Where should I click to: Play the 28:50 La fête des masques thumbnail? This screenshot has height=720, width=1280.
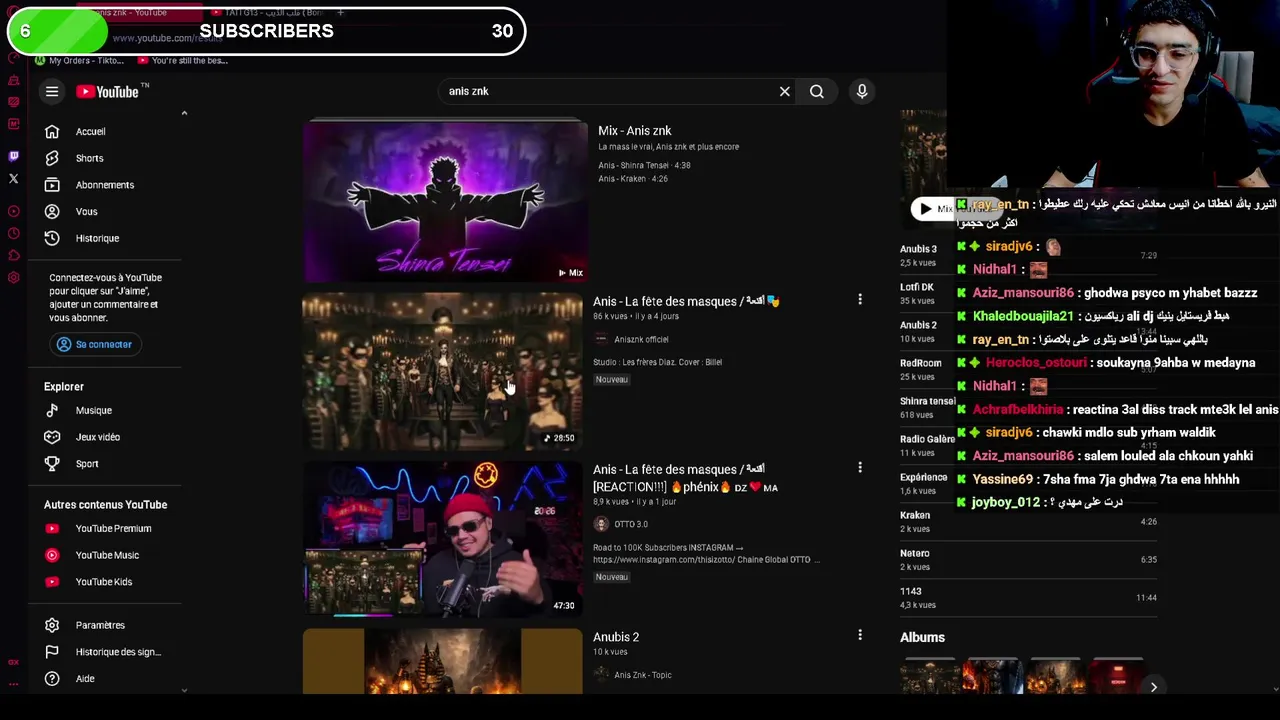tap(442, 371)
